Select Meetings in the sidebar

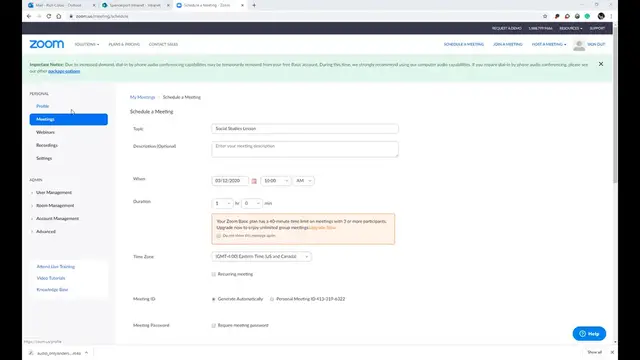[69, 119]
